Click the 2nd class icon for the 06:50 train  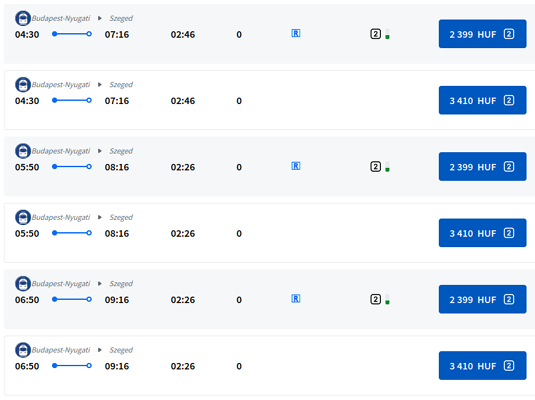point(376,299)
